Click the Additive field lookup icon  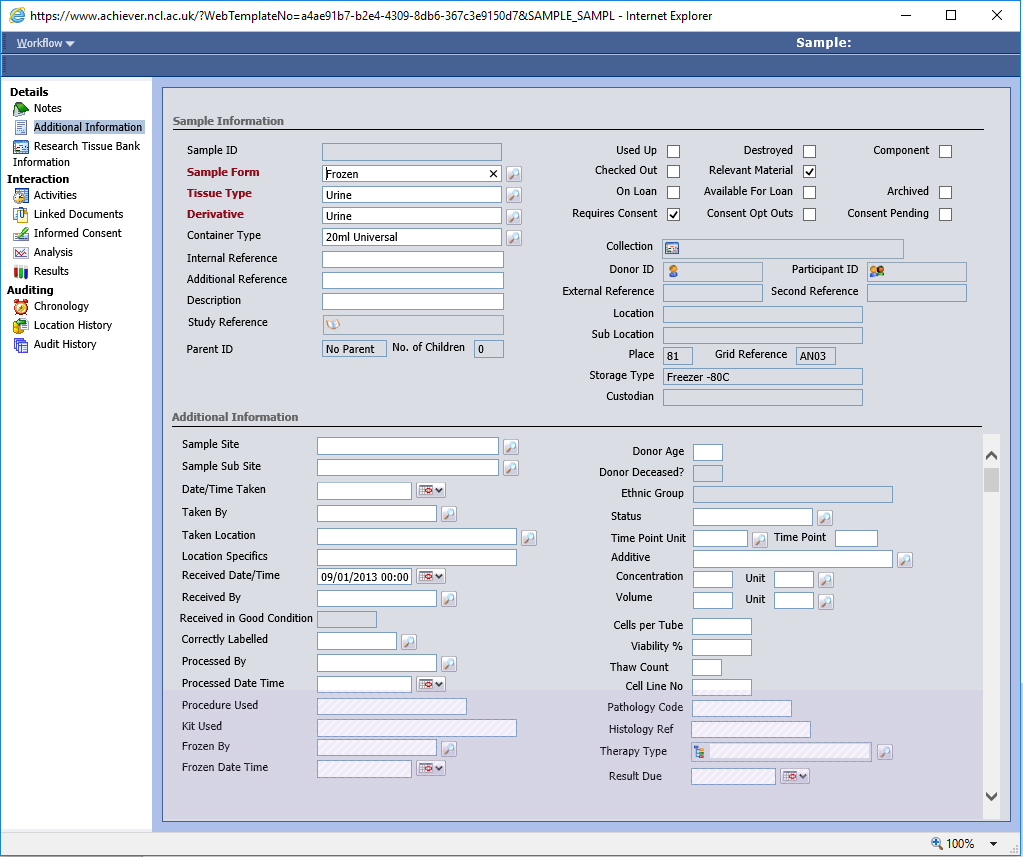pyautogui.click(x=904, y=560)
